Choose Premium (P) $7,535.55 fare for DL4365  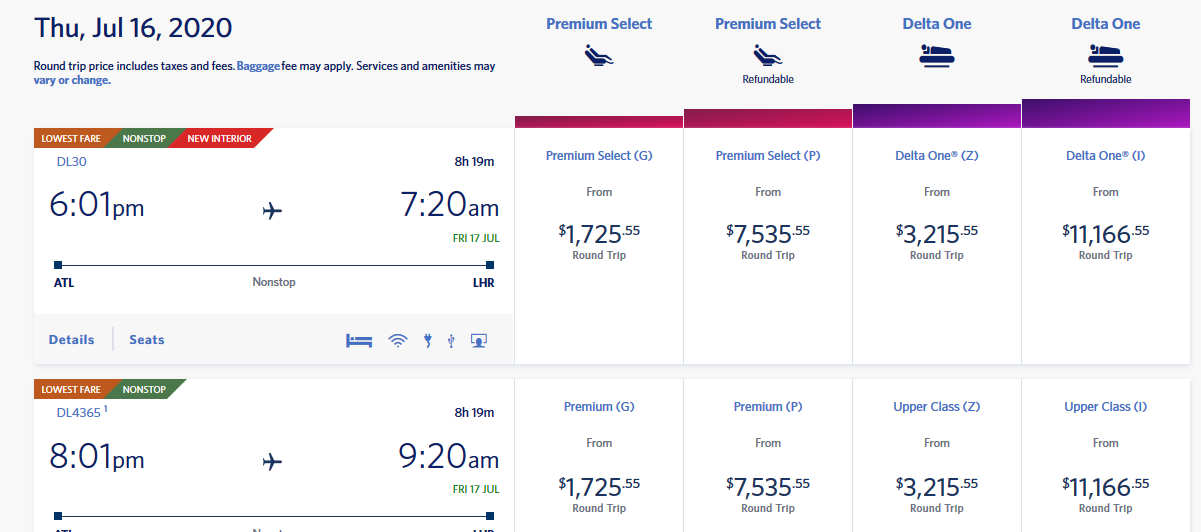(768, 456)
